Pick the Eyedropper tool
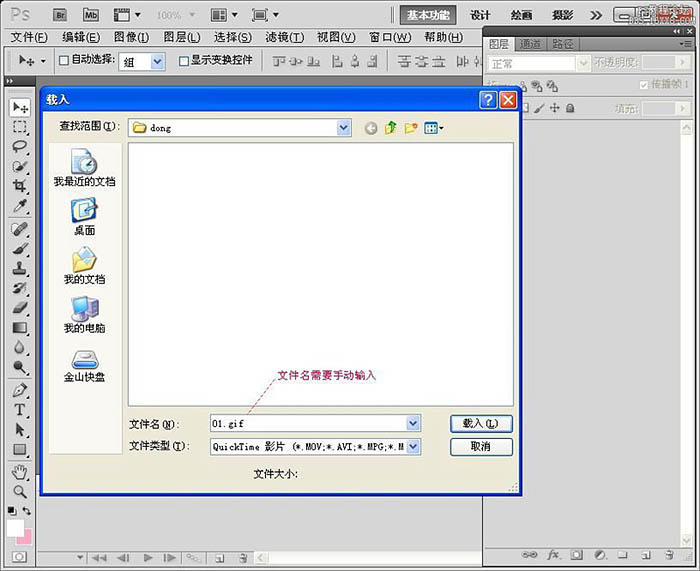 pyautogui.click(x=19, y=206)
